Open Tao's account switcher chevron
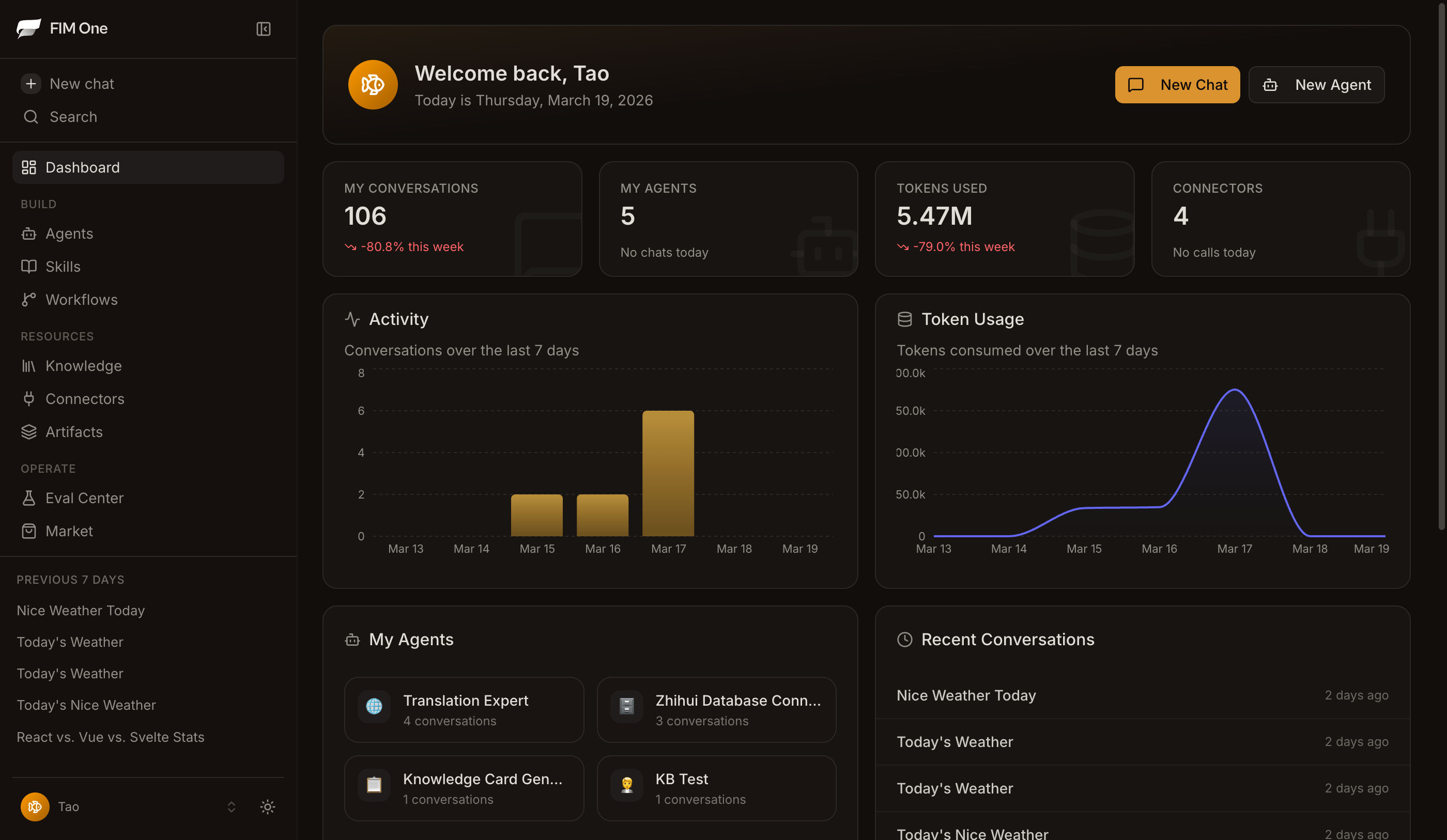This screenshot has width=1447, height=840. point(231,806)
